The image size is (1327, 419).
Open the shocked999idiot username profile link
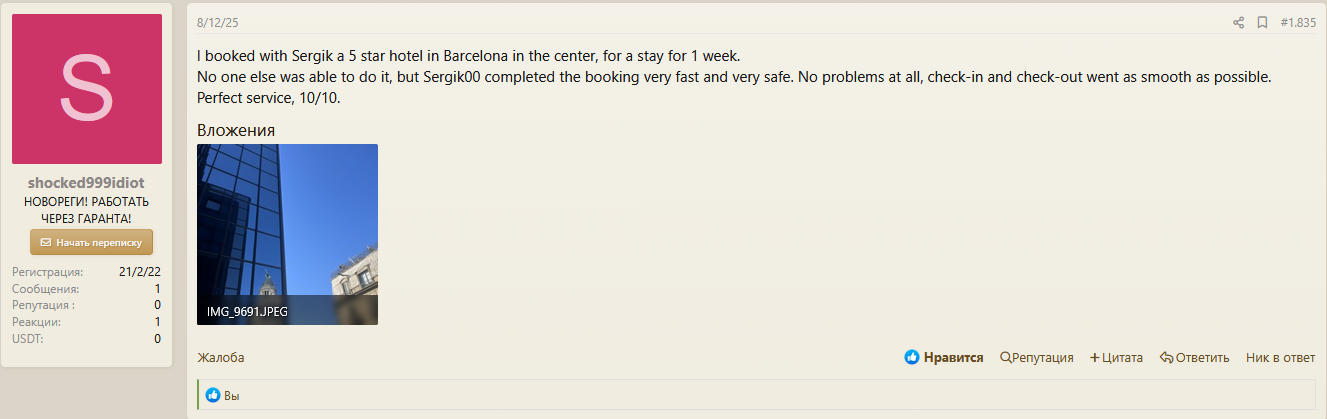(x=86, y=183)
